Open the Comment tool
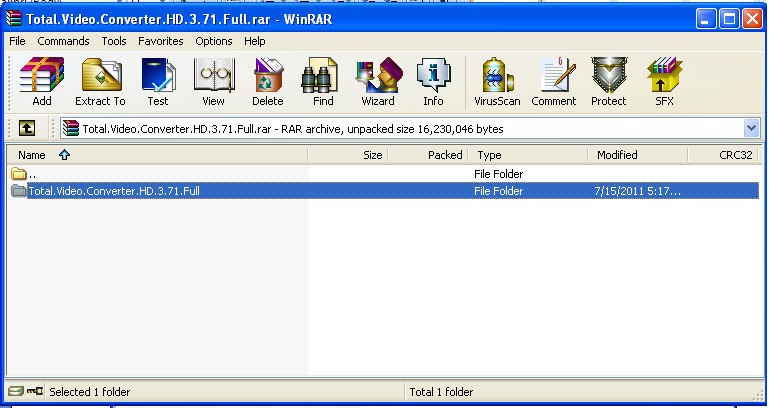This screenshot has width=769, height=408. 554,81
